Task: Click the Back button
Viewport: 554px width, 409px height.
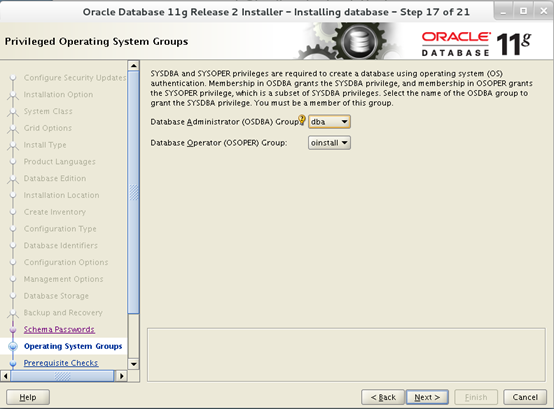Action: (383, 397)
